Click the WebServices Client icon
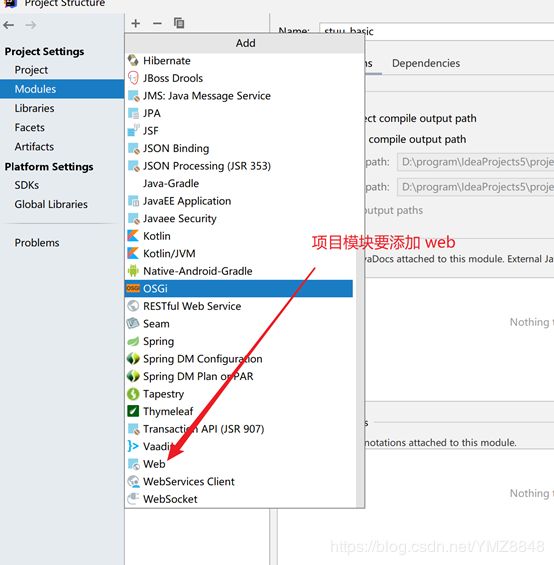The image size is (554, 565). tap(133, 481)
